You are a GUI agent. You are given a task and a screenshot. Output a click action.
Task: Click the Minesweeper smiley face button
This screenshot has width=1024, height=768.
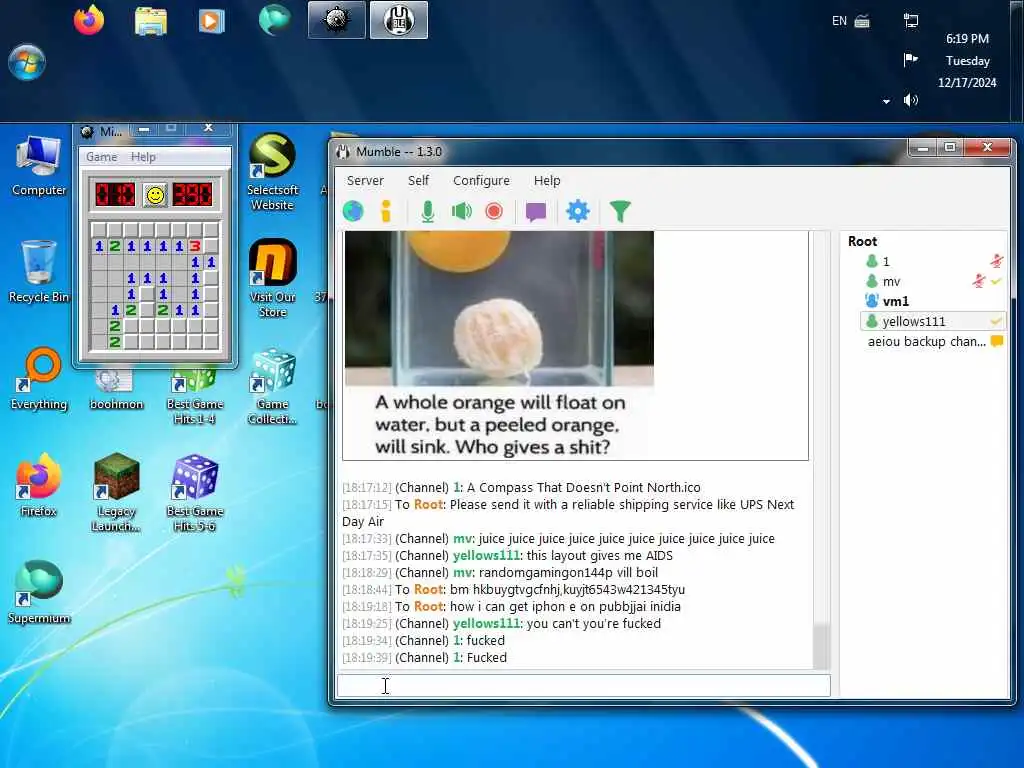tap(155, 195)
